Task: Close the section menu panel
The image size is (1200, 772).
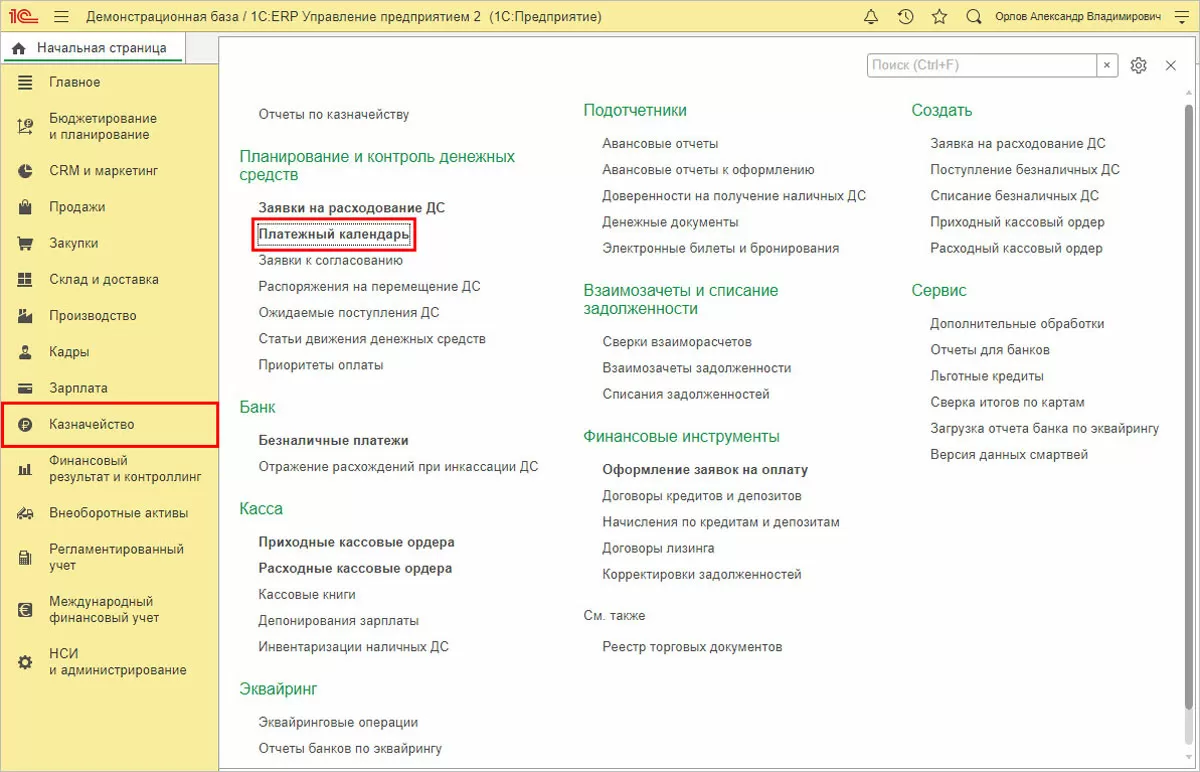Action: [x=1171, y=65]
